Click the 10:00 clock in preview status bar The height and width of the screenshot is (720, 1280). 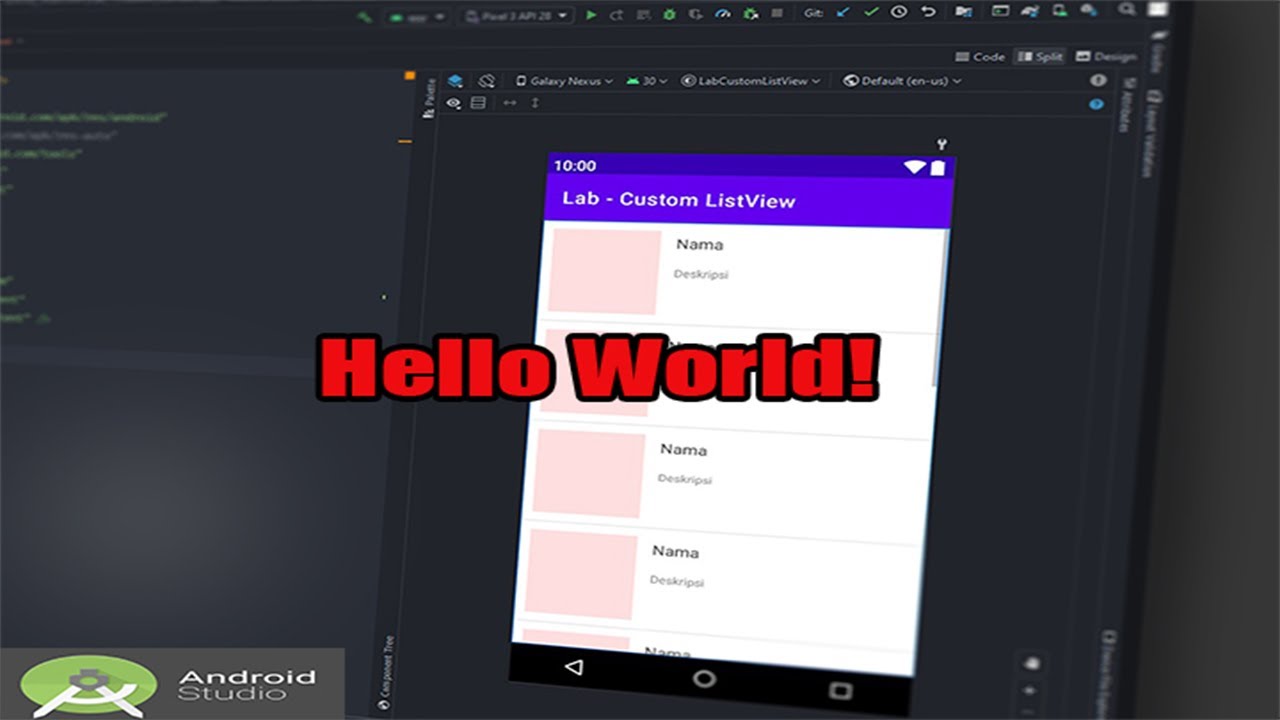pyautogui.click(x=575, y=166)
